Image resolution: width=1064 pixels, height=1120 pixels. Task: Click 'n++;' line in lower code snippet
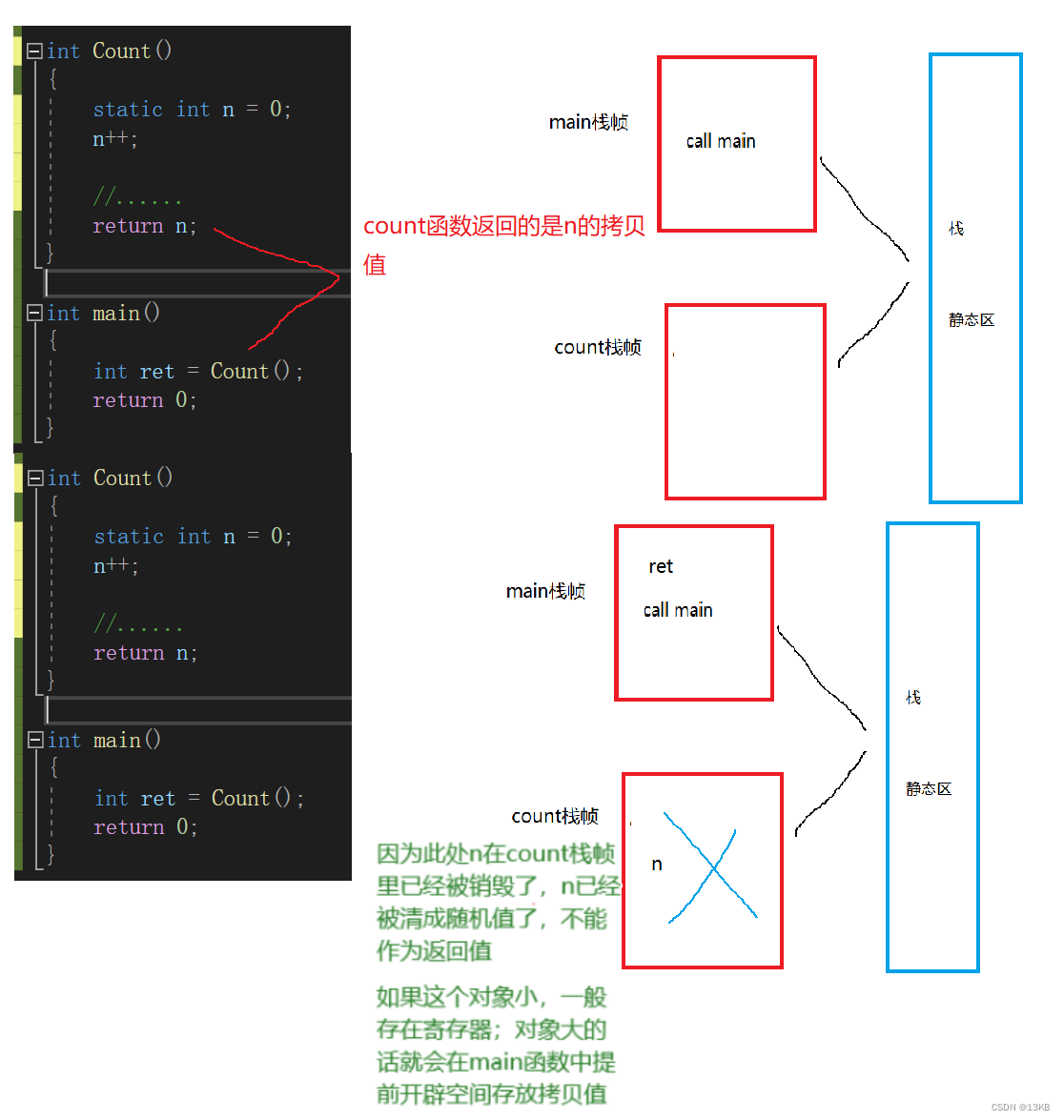point(115,565)
